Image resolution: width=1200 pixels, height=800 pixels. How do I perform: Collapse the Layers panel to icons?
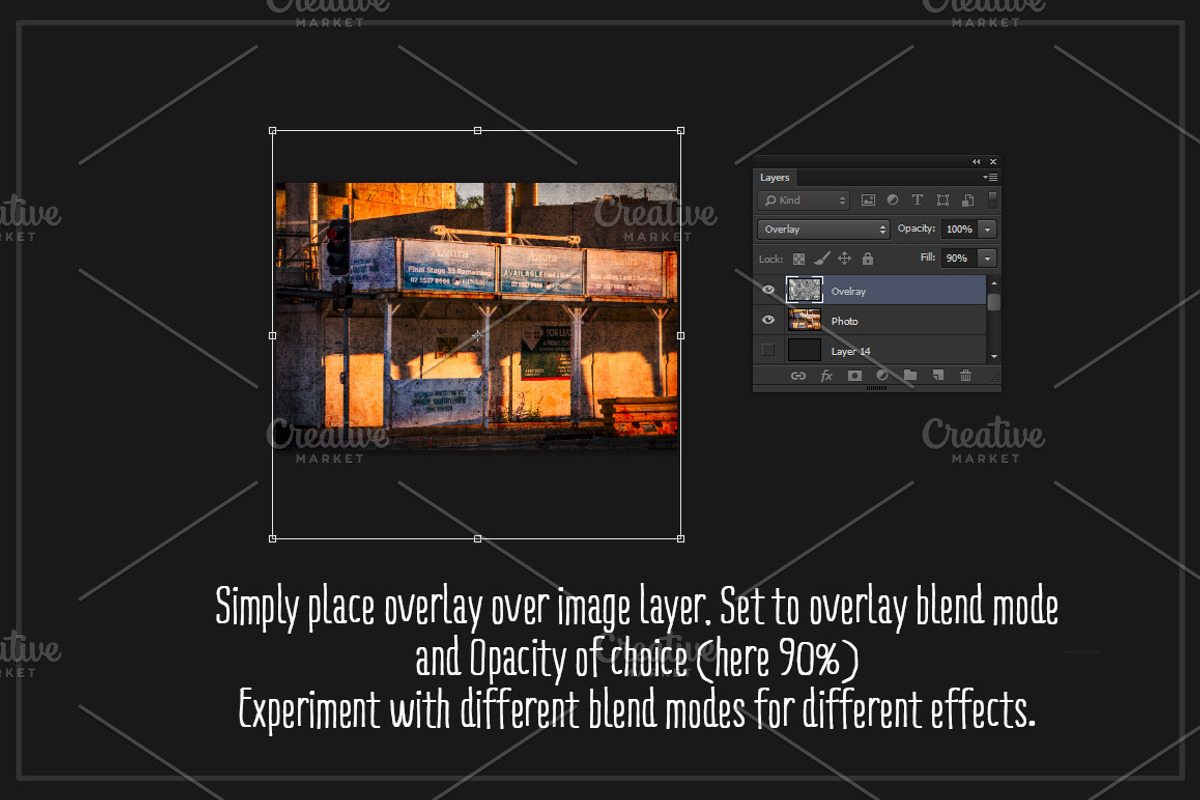[976, 162]
